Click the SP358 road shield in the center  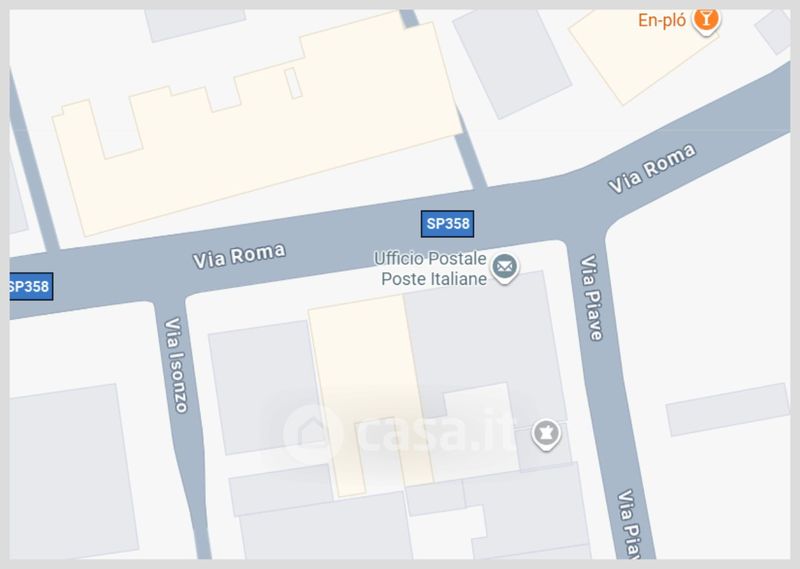(447, 224)
